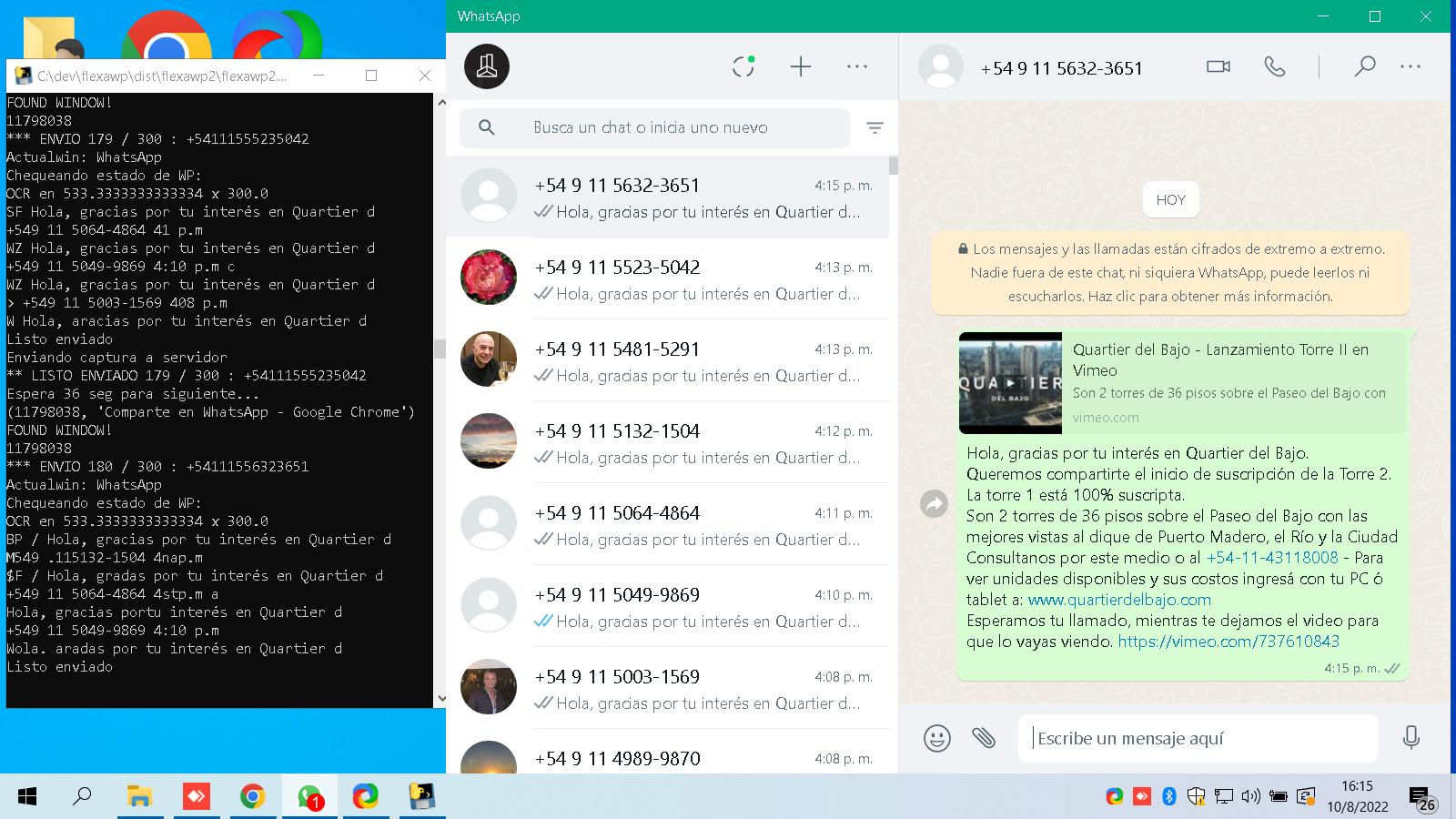Open the Quartier del Bajo Vimeo preview thumbnail
Screen dimensions: 1456x819
tap(1010, 383)
